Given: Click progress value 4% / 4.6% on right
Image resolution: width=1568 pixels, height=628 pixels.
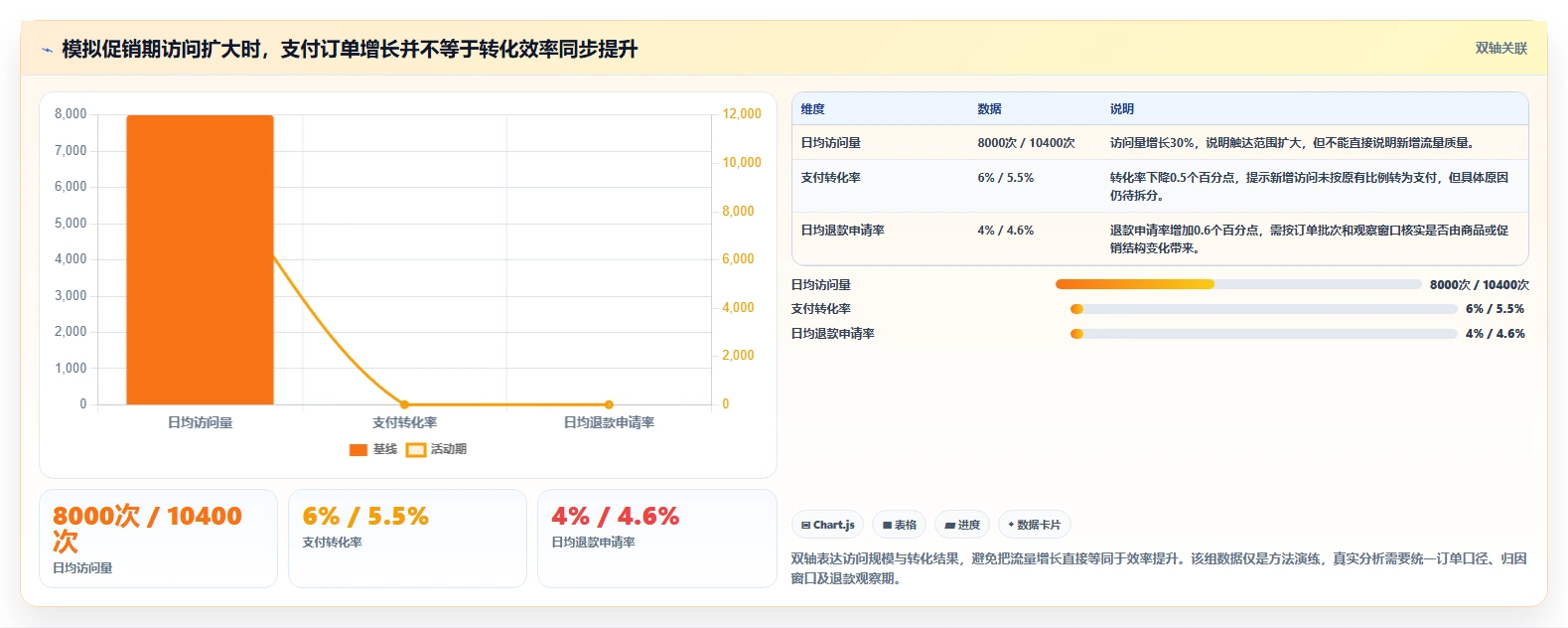Looking at the screenshot, I should 1495,334.
